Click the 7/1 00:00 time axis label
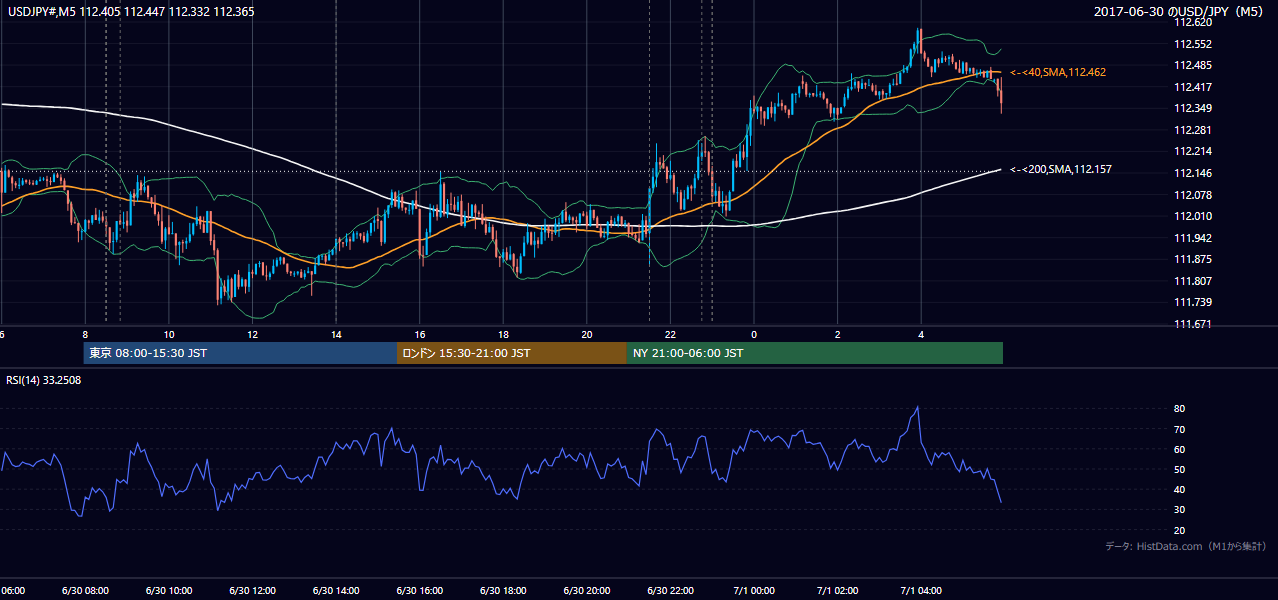This screenshot has width=1278, height=600. [754, 591]
